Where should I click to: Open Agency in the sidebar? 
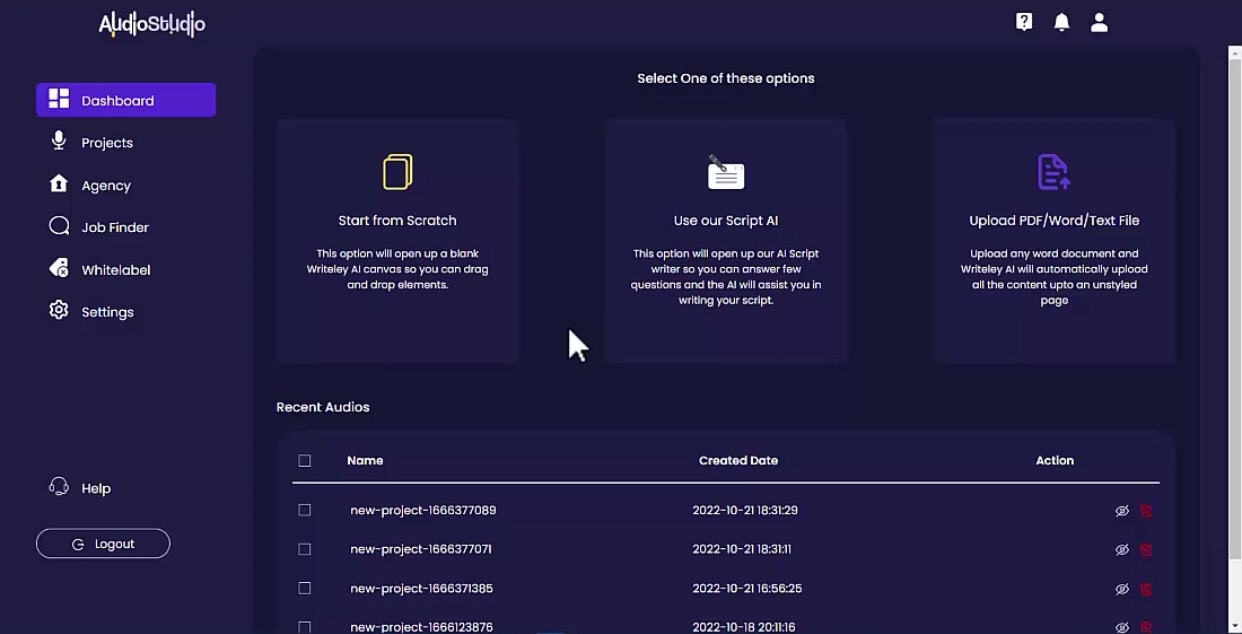pos(106,186)
